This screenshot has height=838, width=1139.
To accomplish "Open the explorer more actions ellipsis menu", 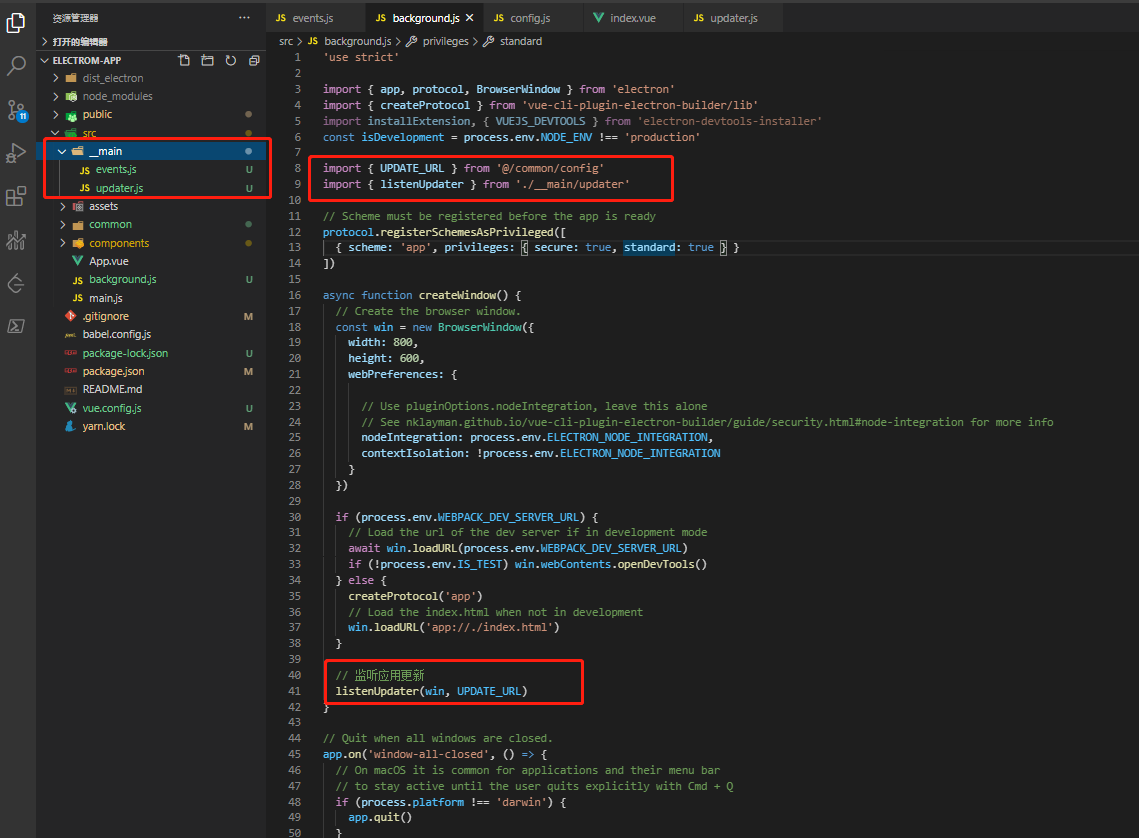I will point(244,17).
